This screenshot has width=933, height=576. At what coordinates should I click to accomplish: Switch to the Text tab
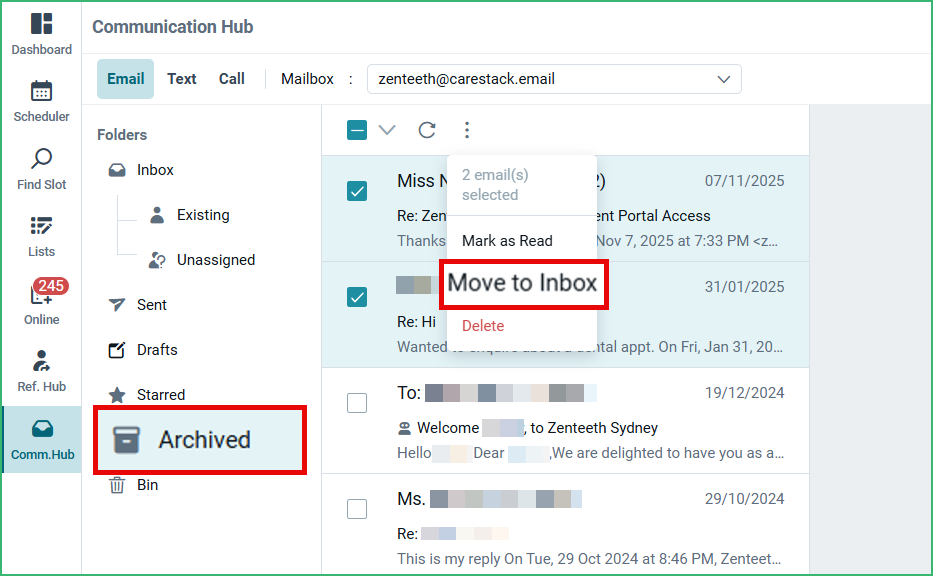pyautogui.click(x=181, y=79)
